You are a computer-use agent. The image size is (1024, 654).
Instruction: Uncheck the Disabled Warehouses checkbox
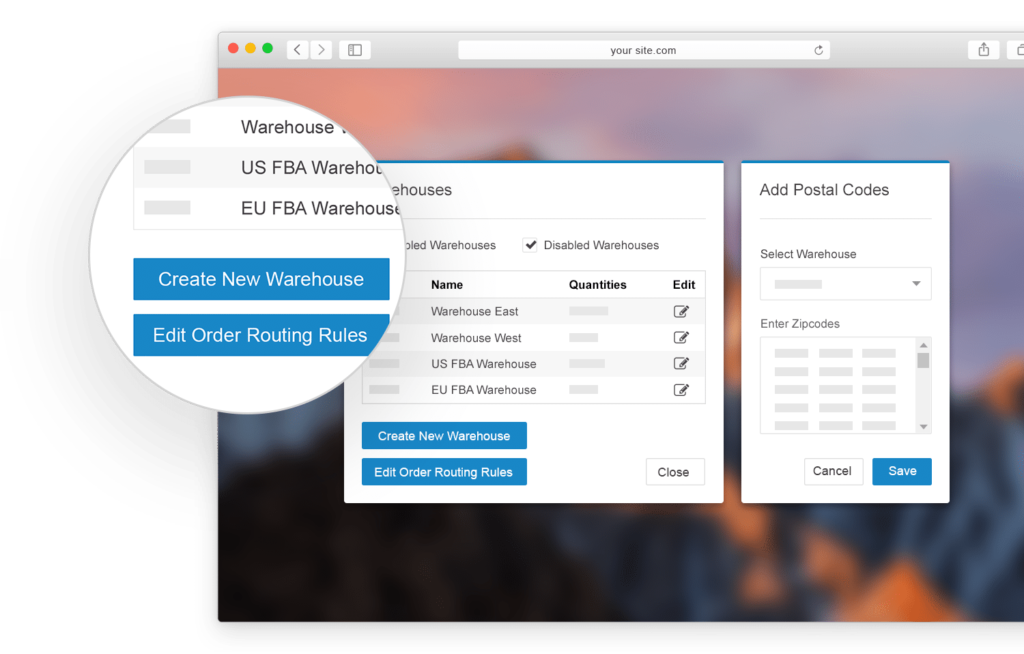530,245
